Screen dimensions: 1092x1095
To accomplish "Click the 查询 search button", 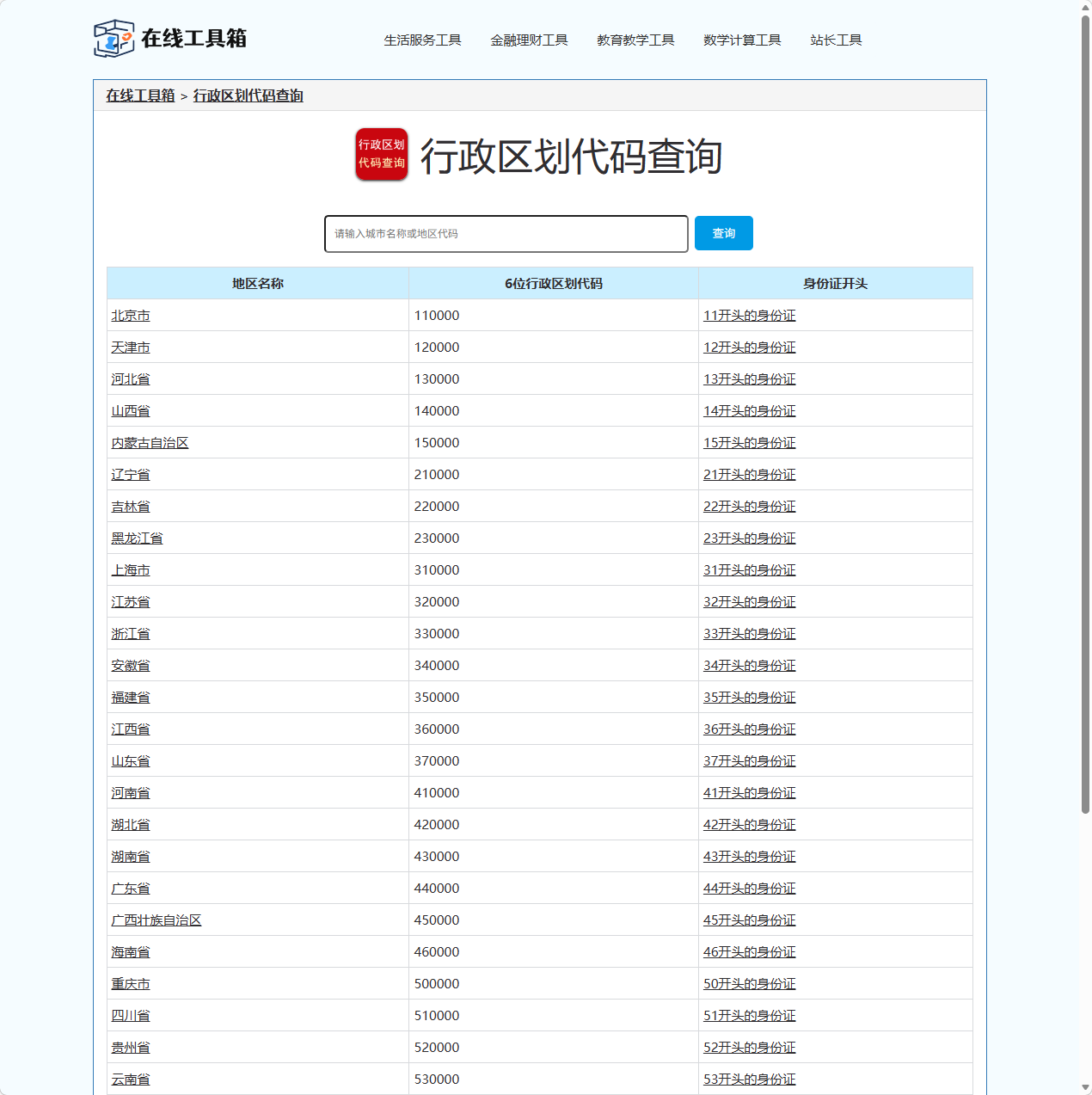I will click(723, 233).
